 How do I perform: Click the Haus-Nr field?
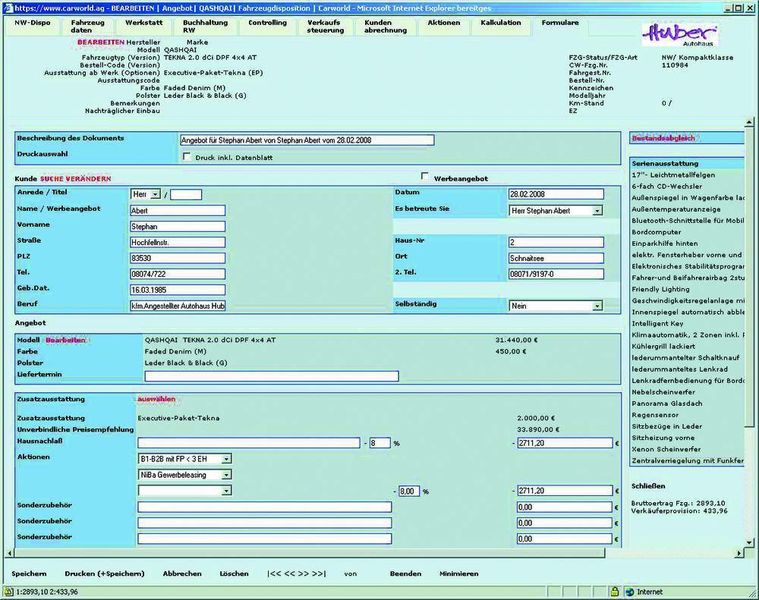(556, 242)
